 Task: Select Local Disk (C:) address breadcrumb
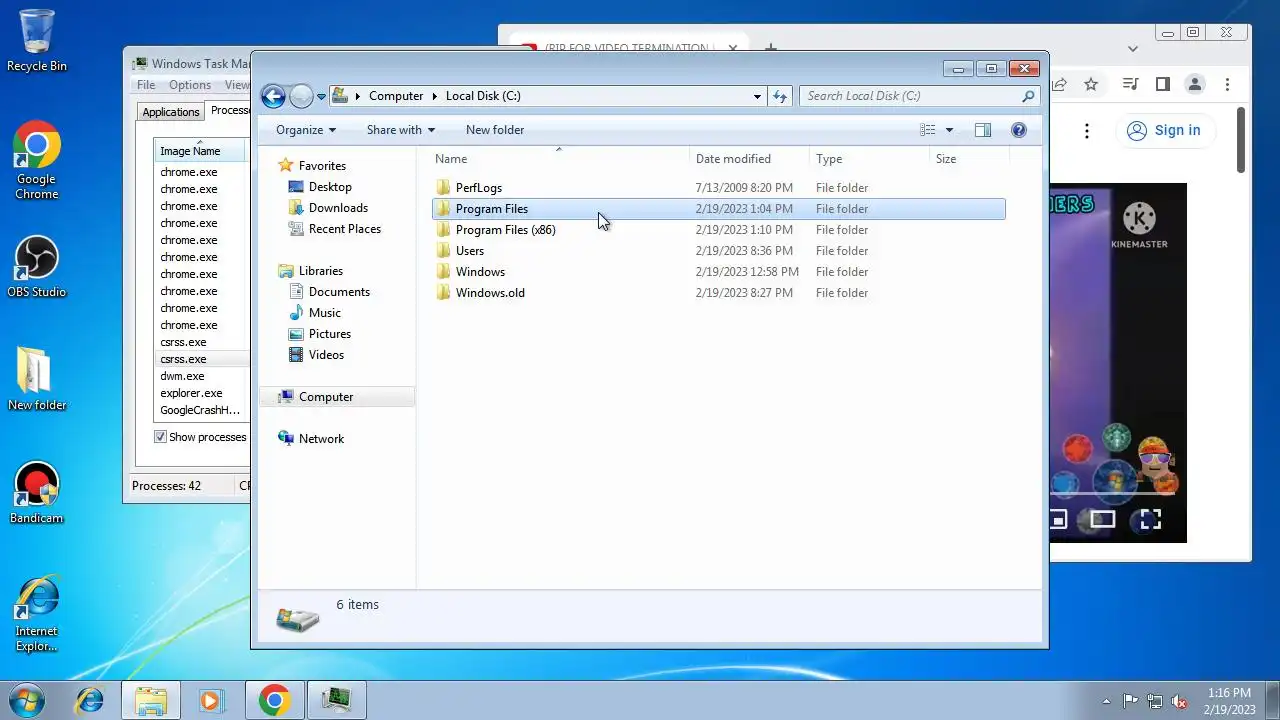coord(483,96)
